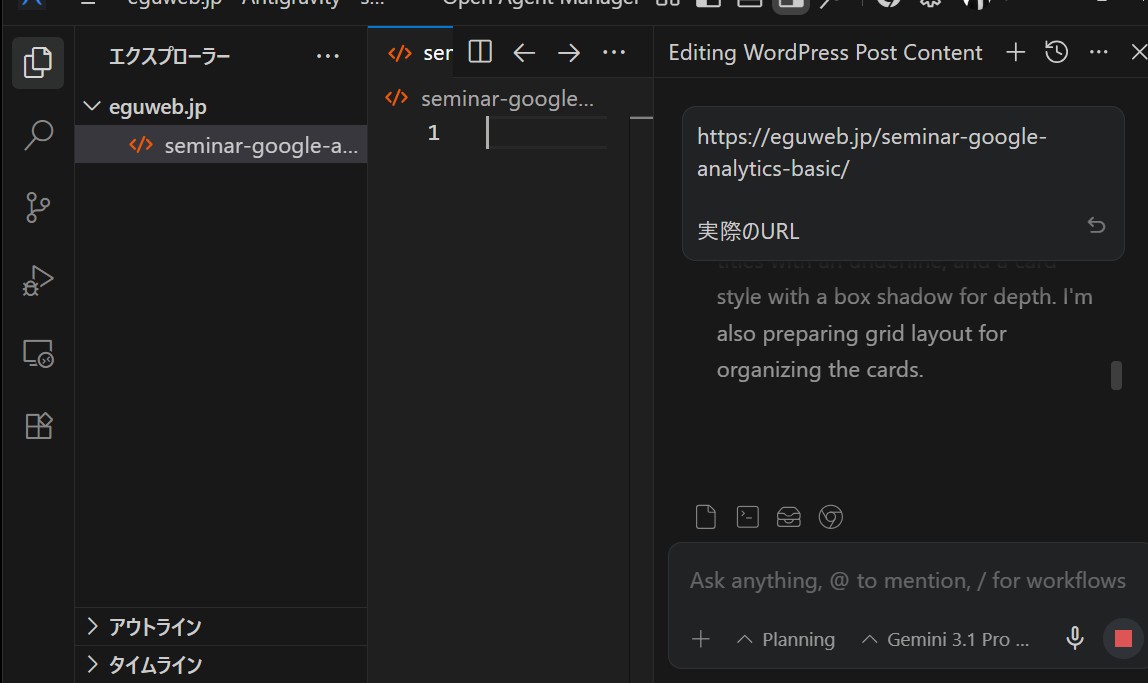Screen dimensions: 1148x683
Task: Open the Extensions view
Action: (x=37, y=425)
